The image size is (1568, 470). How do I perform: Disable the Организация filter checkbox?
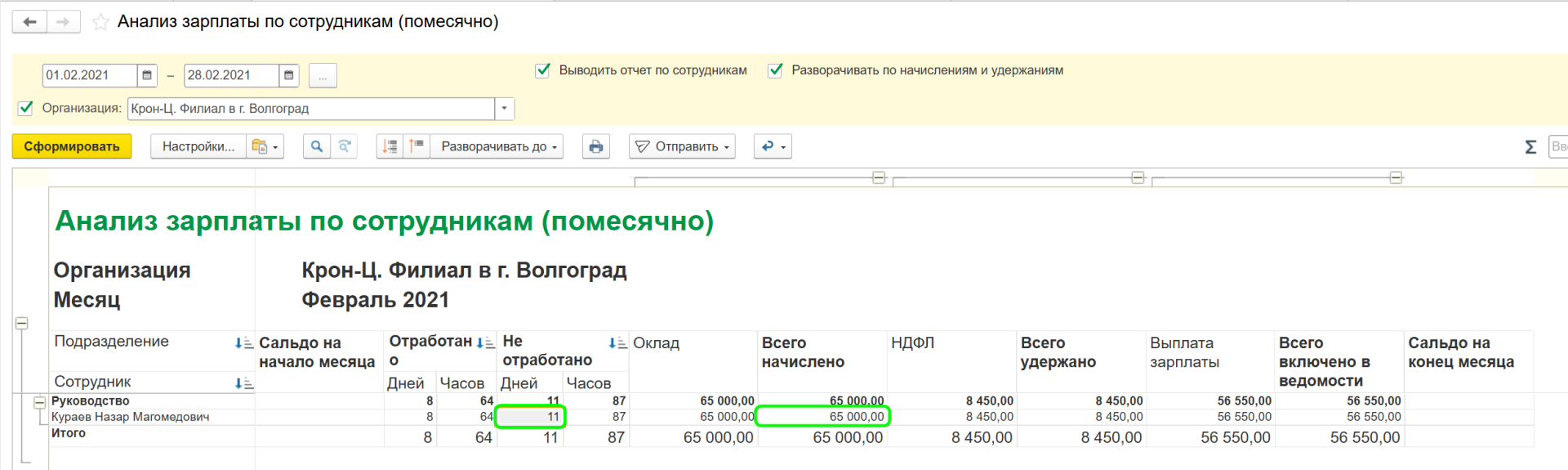coord(25,108)
